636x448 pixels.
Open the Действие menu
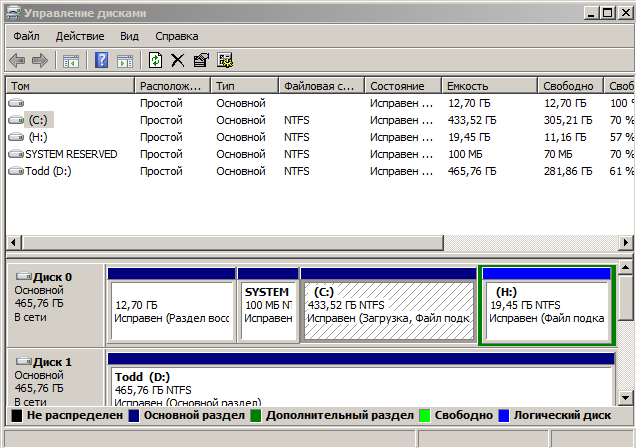coord(80,36)
